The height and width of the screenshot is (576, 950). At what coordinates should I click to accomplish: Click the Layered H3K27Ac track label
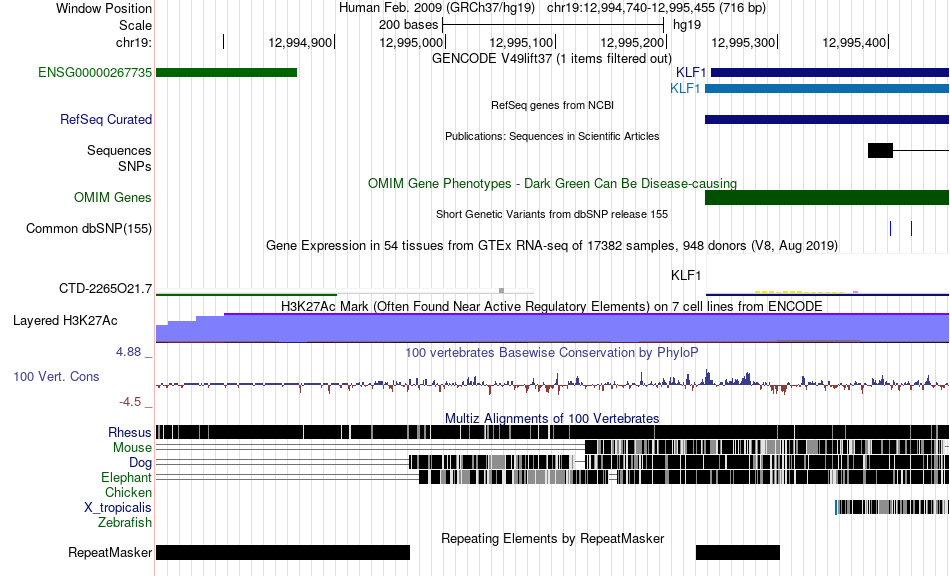pos(65,320)
